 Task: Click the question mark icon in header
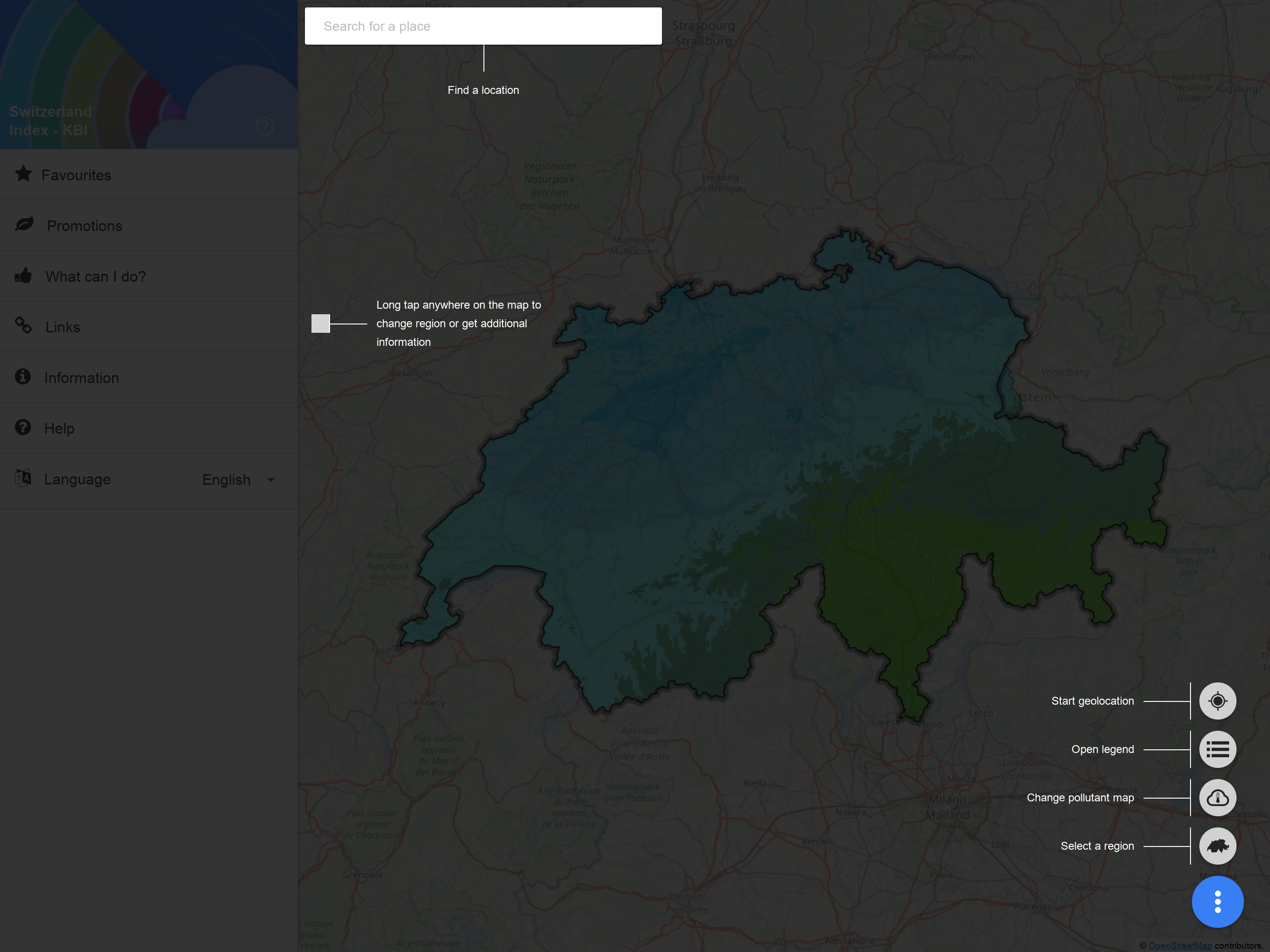click(264, 126)
